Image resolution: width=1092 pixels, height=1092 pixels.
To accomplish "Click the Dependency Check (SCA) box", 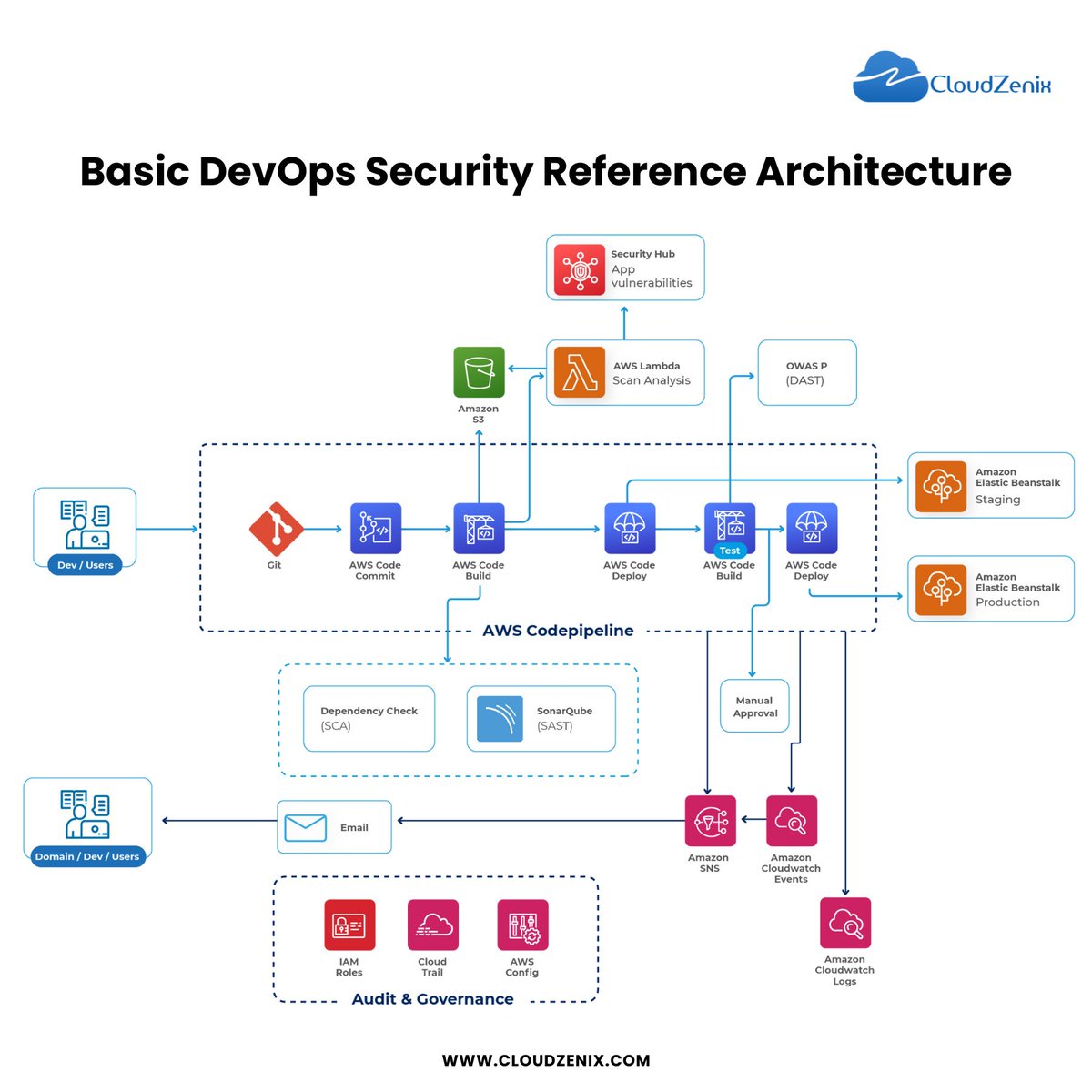I will [369, 718].
